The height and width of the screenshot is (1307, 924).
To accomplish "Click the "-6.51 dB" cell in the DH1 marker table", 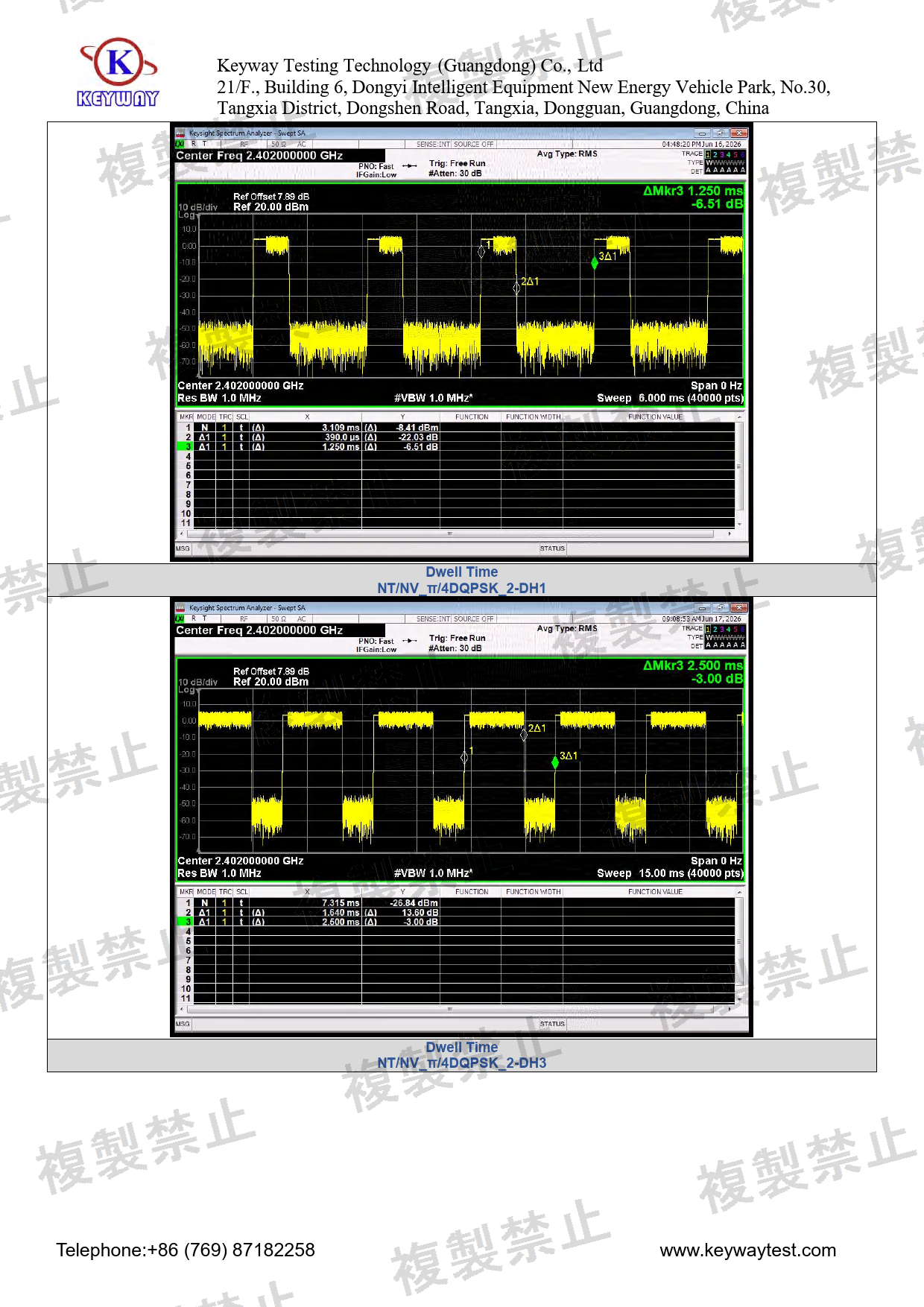I will pyautogui.click(x=421, y=447).
